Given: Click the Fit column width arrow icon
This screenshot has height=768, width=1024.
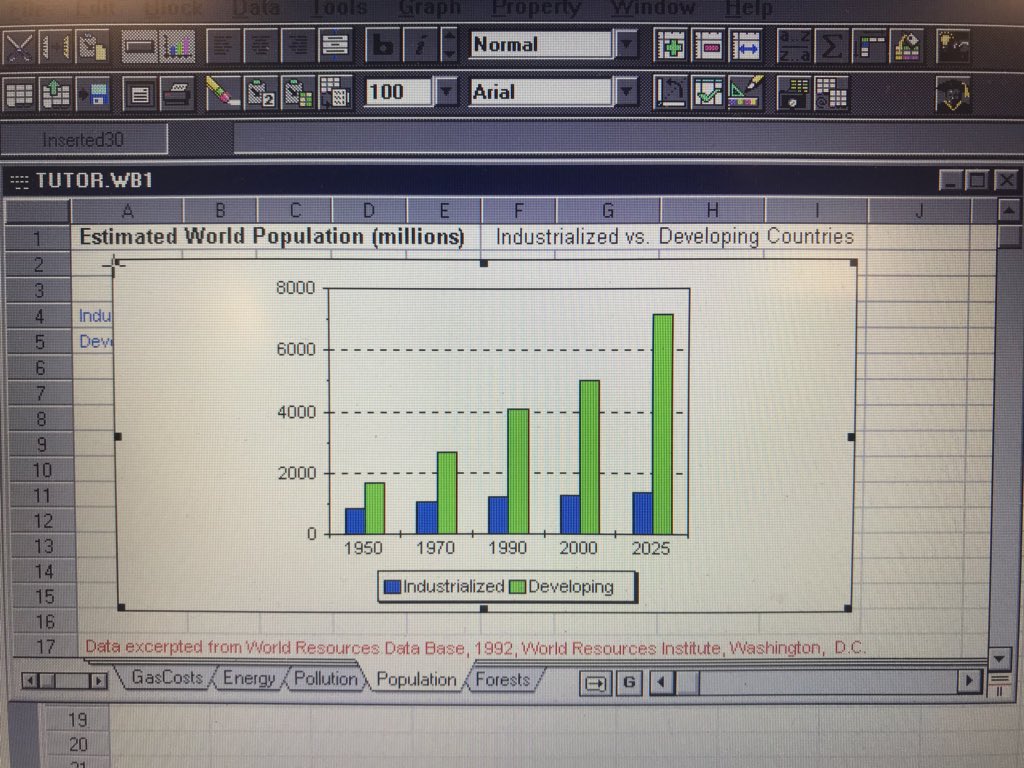Looking at the screenshot, I should click(745, 46).
